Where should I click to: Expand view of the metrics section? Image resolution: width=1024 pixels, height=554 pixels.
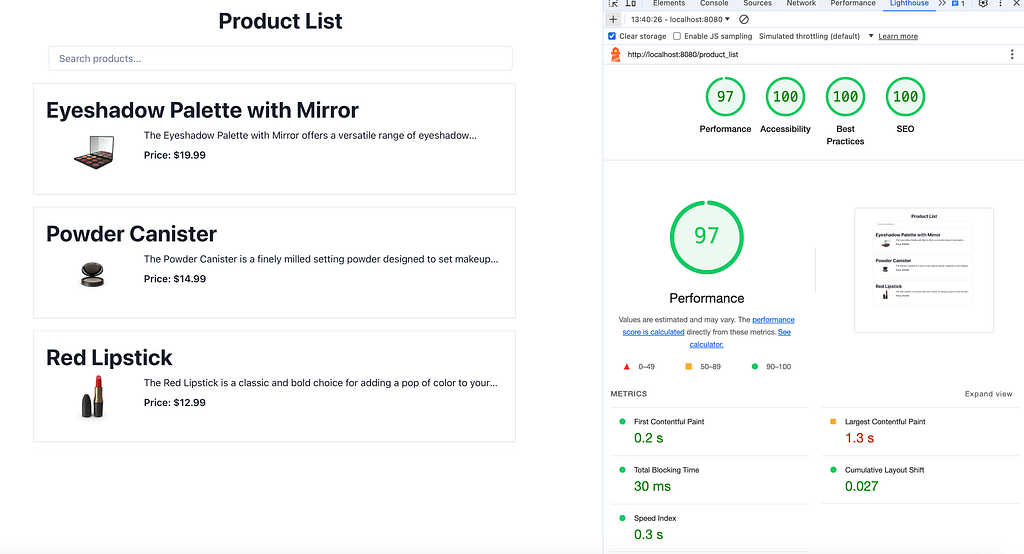pyautogui.click(x=988, y=394)
